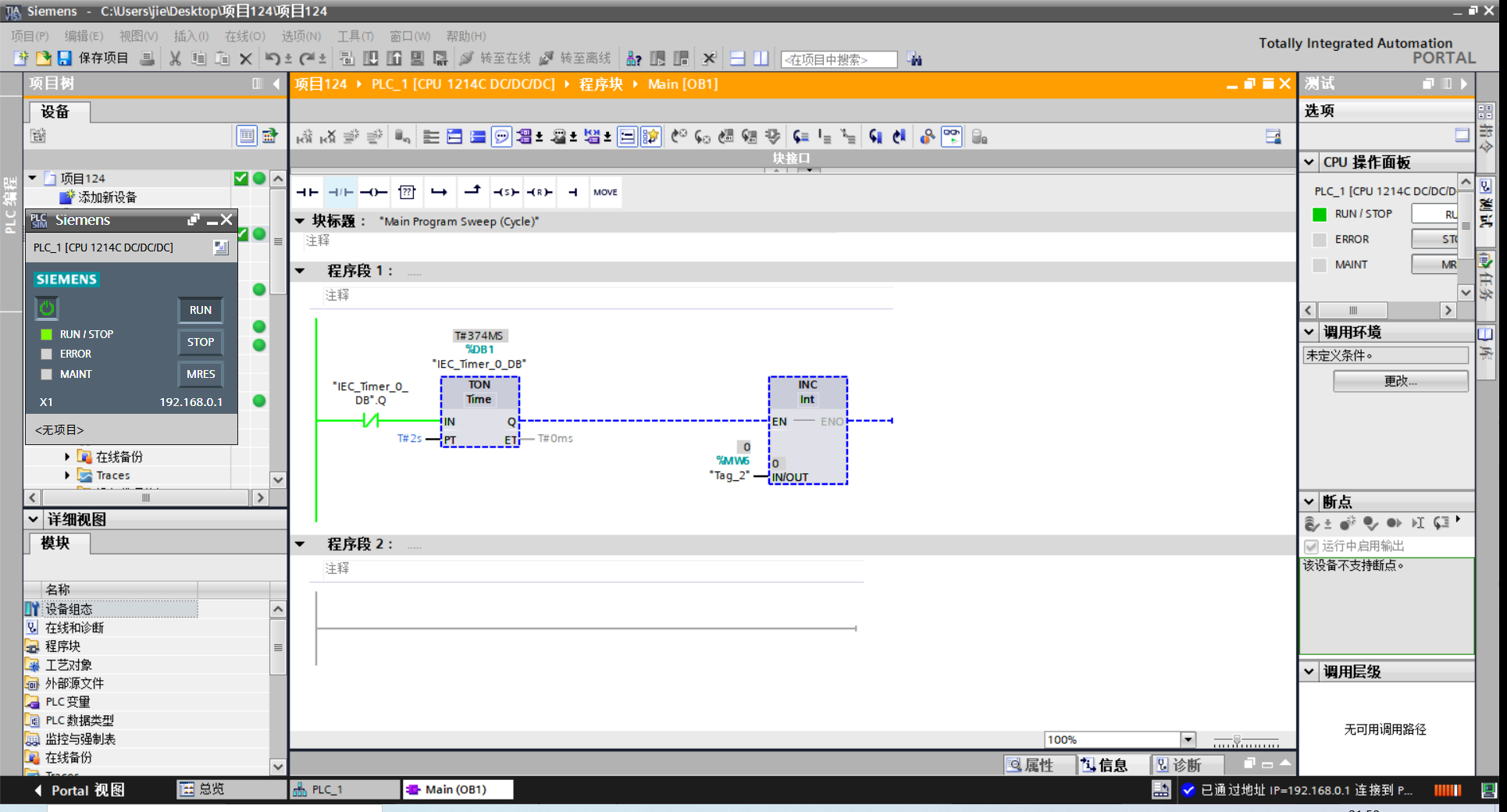Adjust the zoom slider in editor
This screenshot has height=812, width=1507.
tap(1237, 740)
